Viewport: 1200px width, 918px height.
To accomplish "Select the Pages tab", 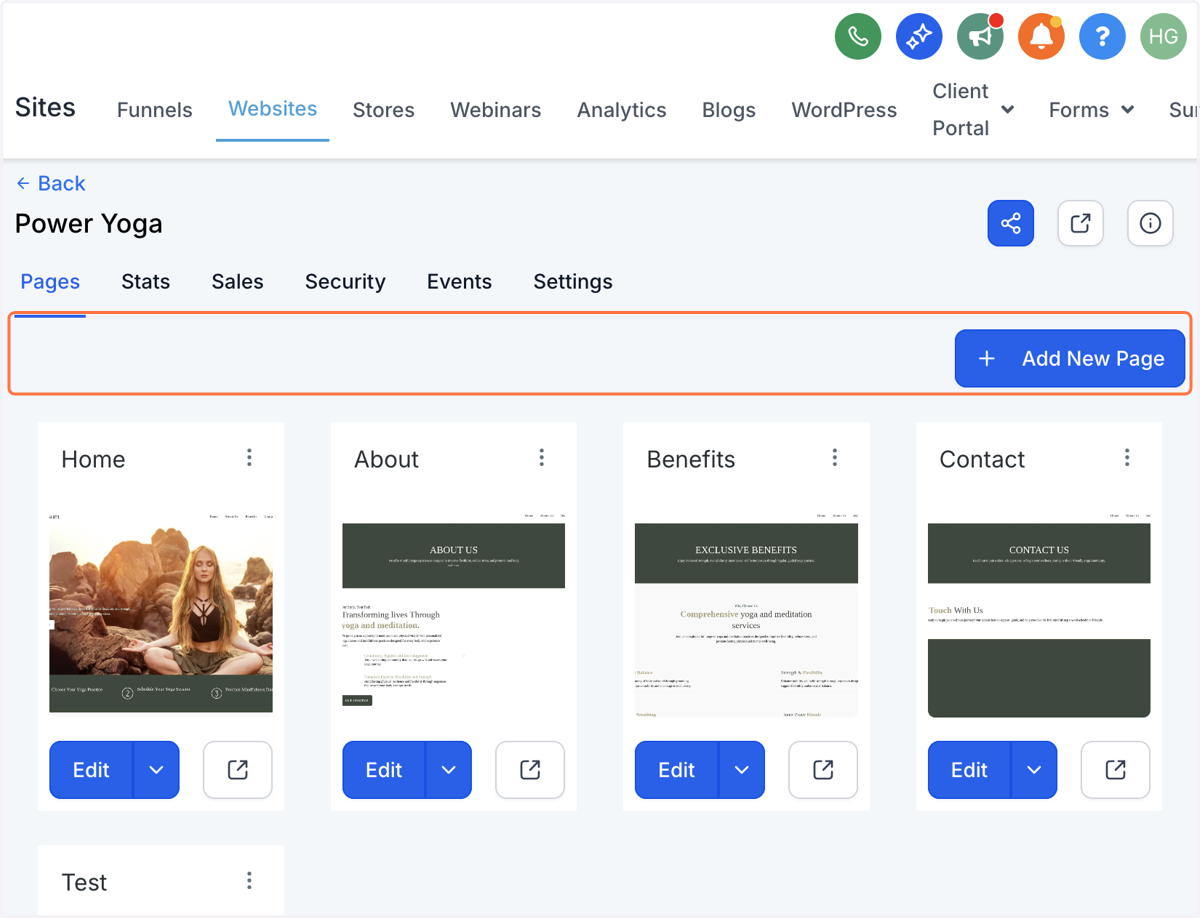I will point(50,282).
